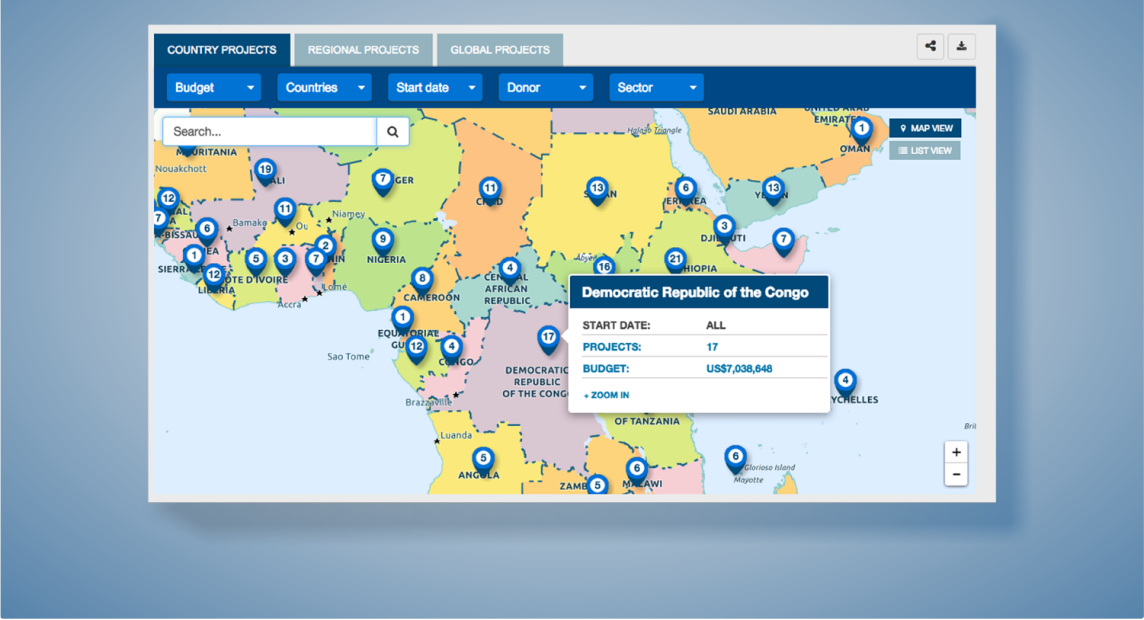
Task: Select the map pin 21 on Ethiopia
Action: click(x=676, y=260)
